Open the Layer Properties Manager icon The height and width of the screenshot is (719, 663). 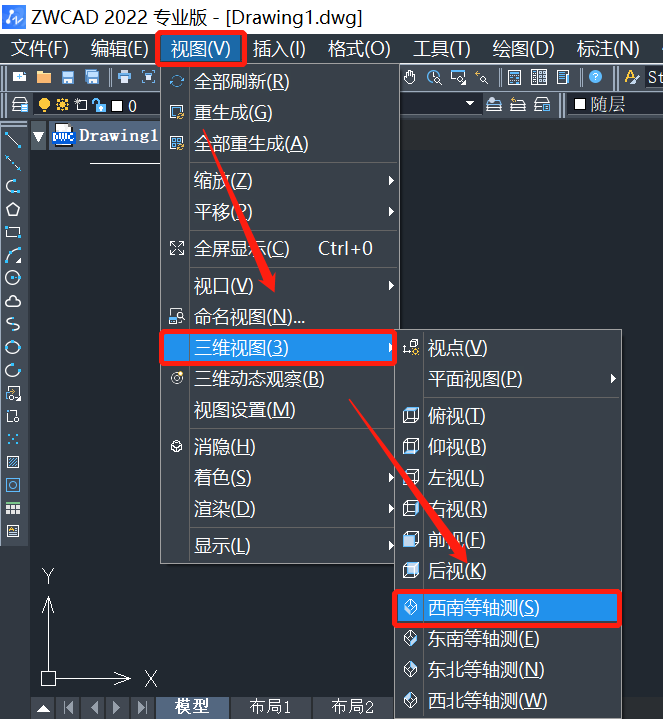tap(20, 105)
